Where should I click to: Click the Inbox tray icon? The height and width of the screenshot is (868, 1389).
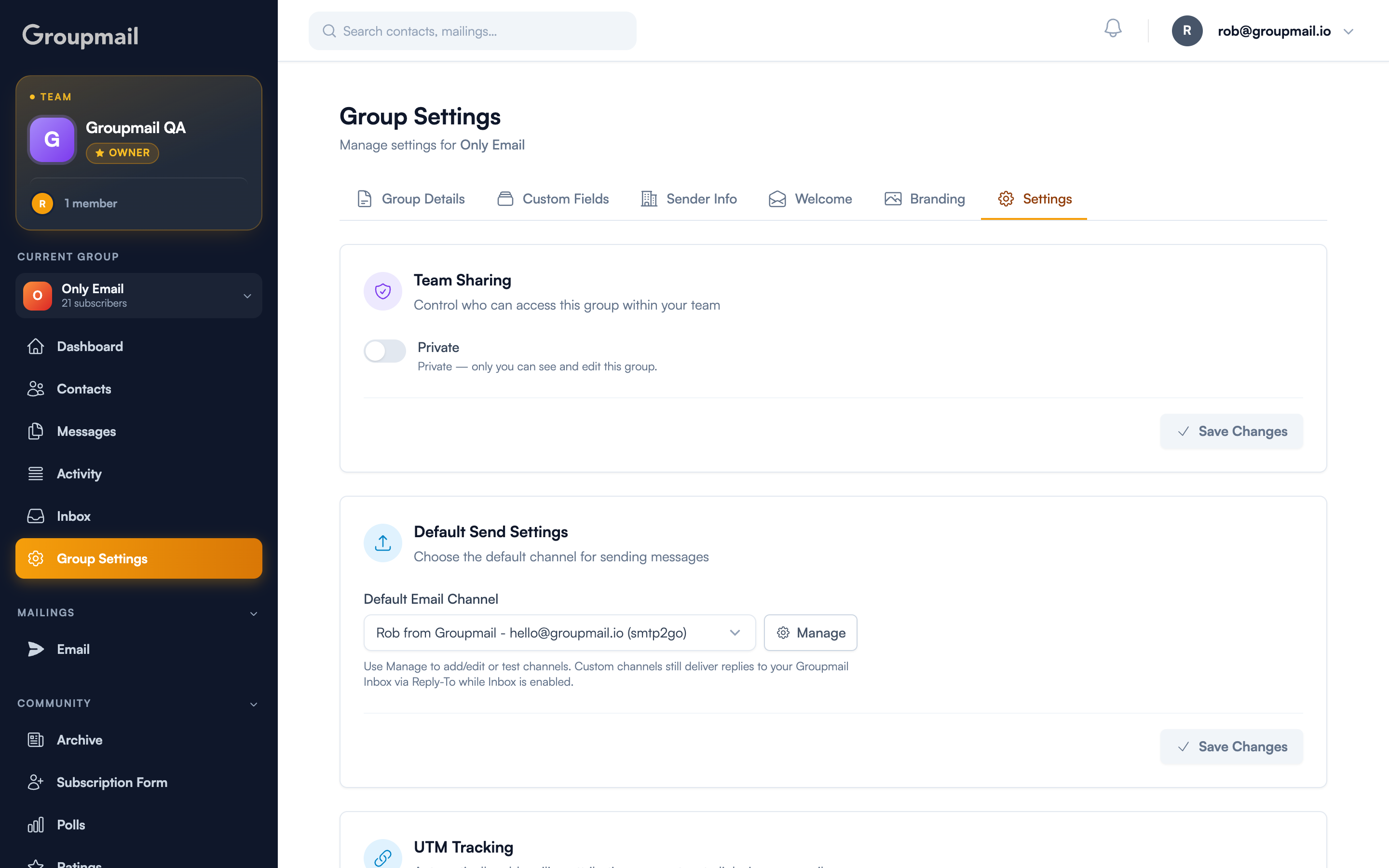pyautogui.click(x=36, y=516)
